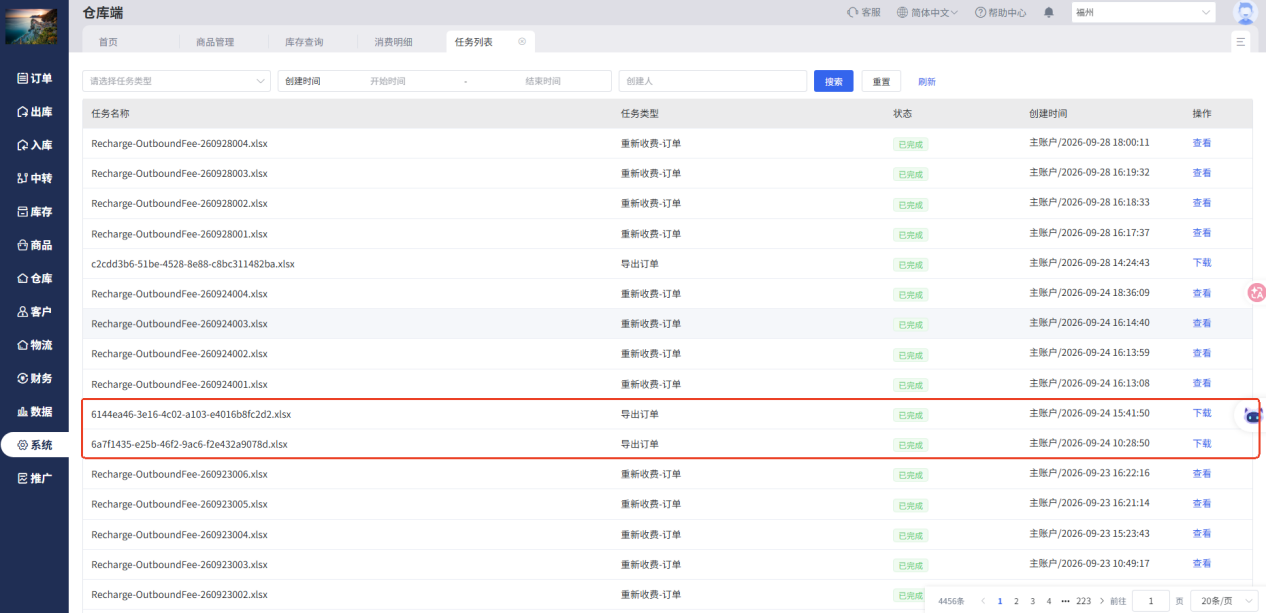Open 财务 in the sidebar

point(34,378)
